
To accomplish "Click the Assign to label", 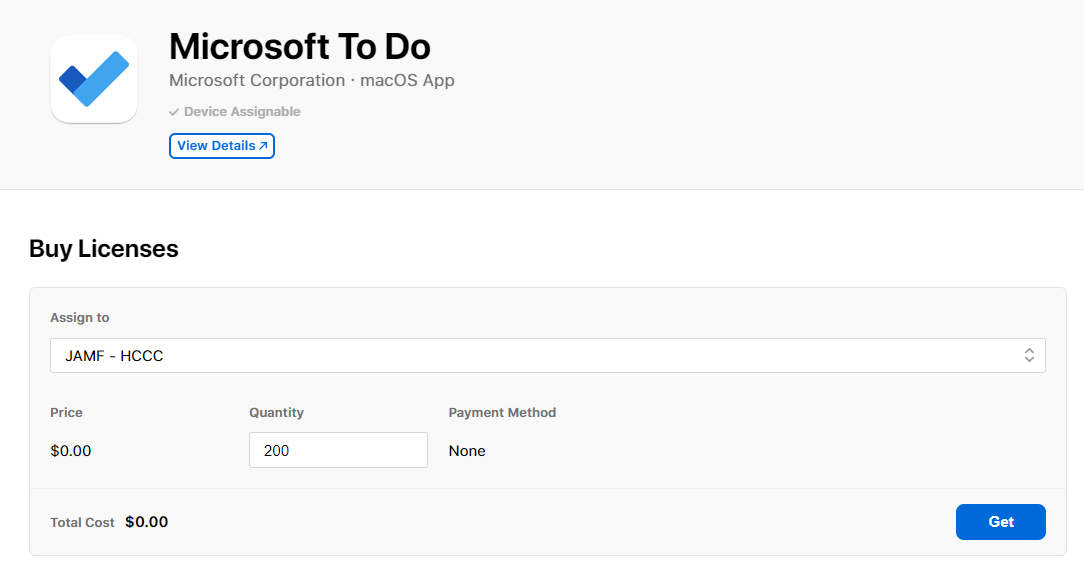I will pyautogui.click(x=80, y=317).
